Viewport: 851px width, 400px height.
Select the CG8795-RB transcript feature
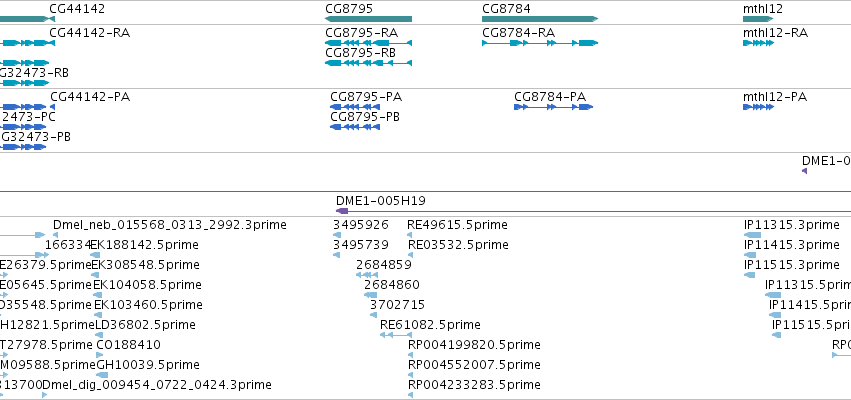pyautogui.click(x=368, y=63)
